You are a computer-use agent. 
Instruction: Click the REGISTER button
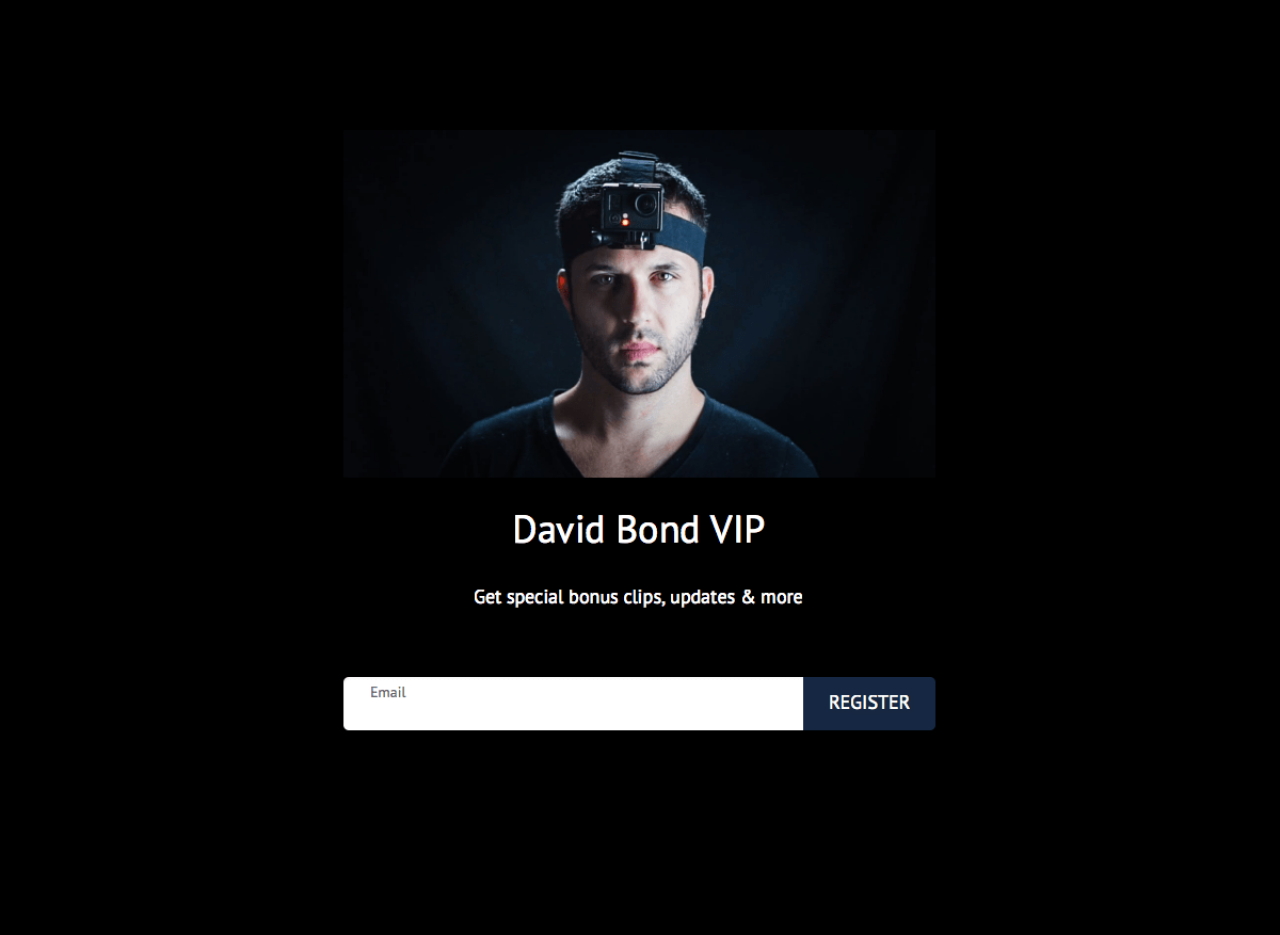pos(869,703)
